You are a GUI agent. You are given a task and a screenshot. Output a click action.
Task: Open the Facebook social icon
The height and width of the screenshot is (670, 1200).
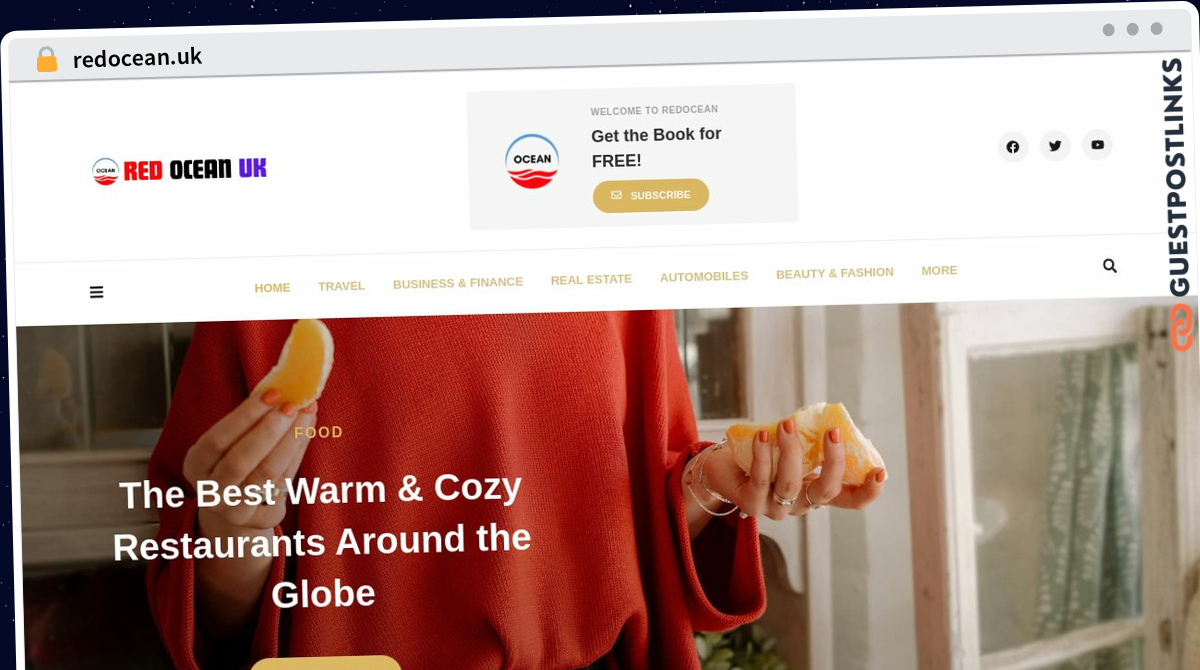(1013, 147)
